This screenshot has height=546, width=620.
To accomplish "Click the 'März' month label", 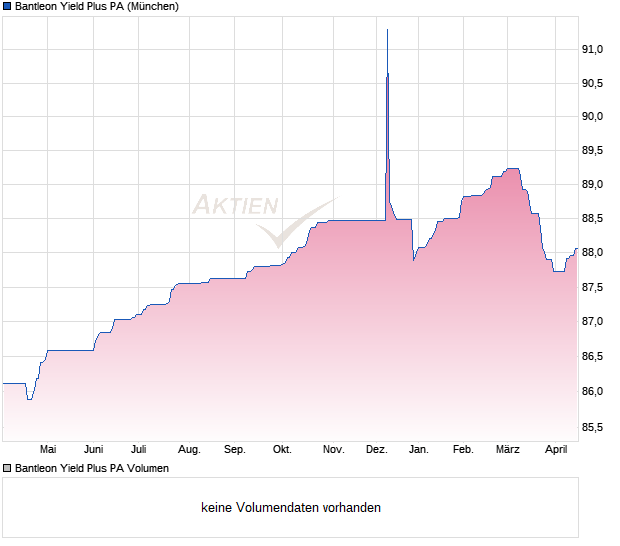I will [508, 450].
